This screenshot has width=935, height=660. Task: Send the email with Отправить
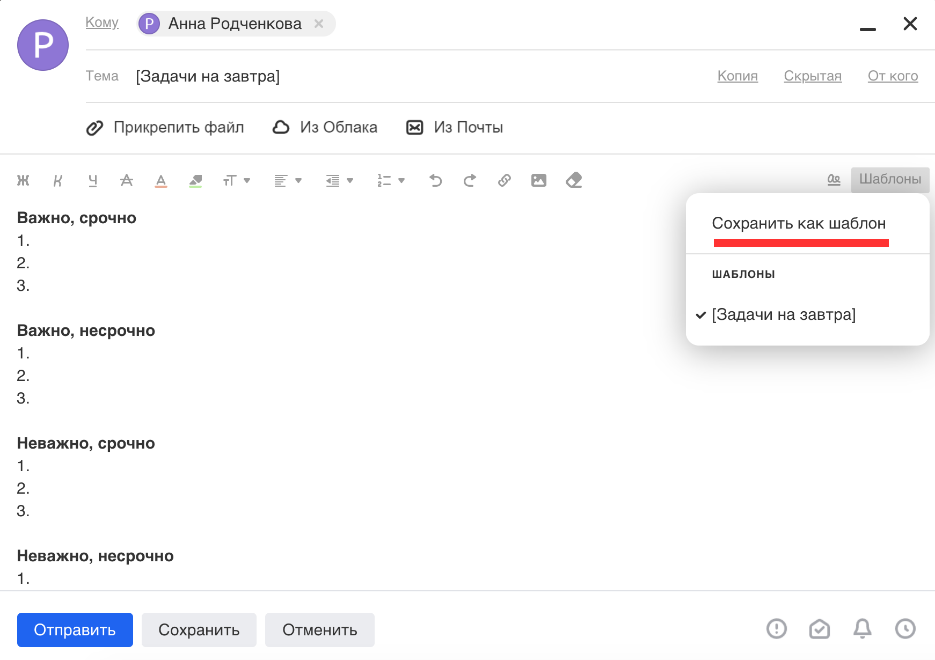pyautogui.click(x=74, y=629)
